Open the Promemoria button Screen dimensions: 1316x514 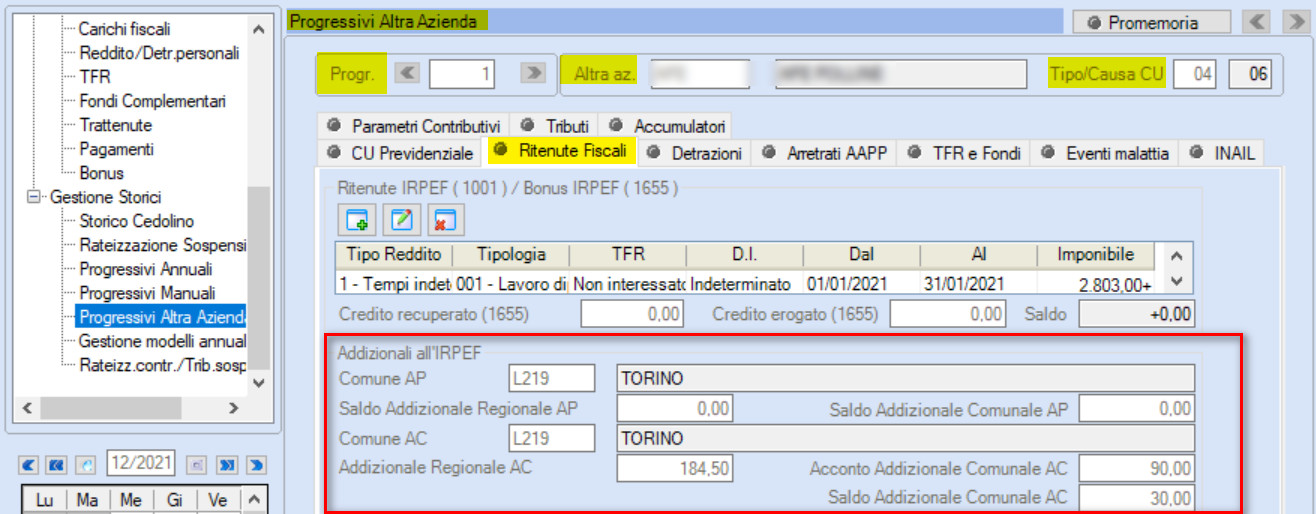tap(1150, 22)
